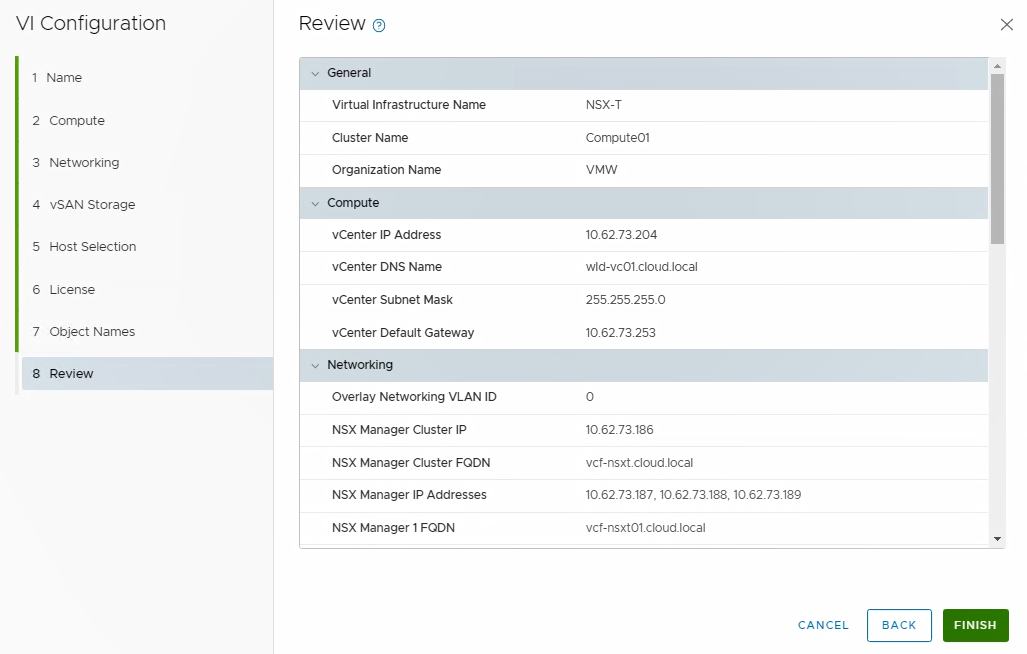This screenshot has height=654, width=1027.
Task: Close the VI Configuration dialog
Action: point(1006,25)
